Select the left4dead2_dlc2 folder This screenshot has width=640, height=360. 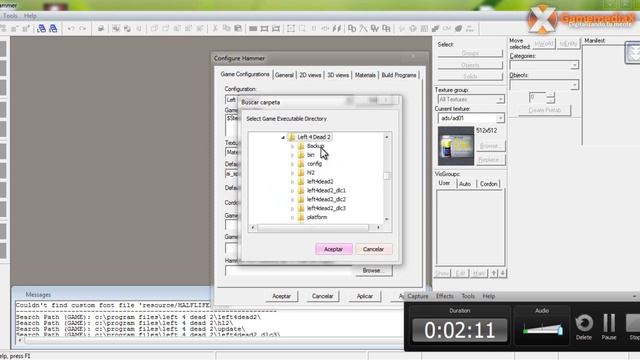(x=326, y=200)
